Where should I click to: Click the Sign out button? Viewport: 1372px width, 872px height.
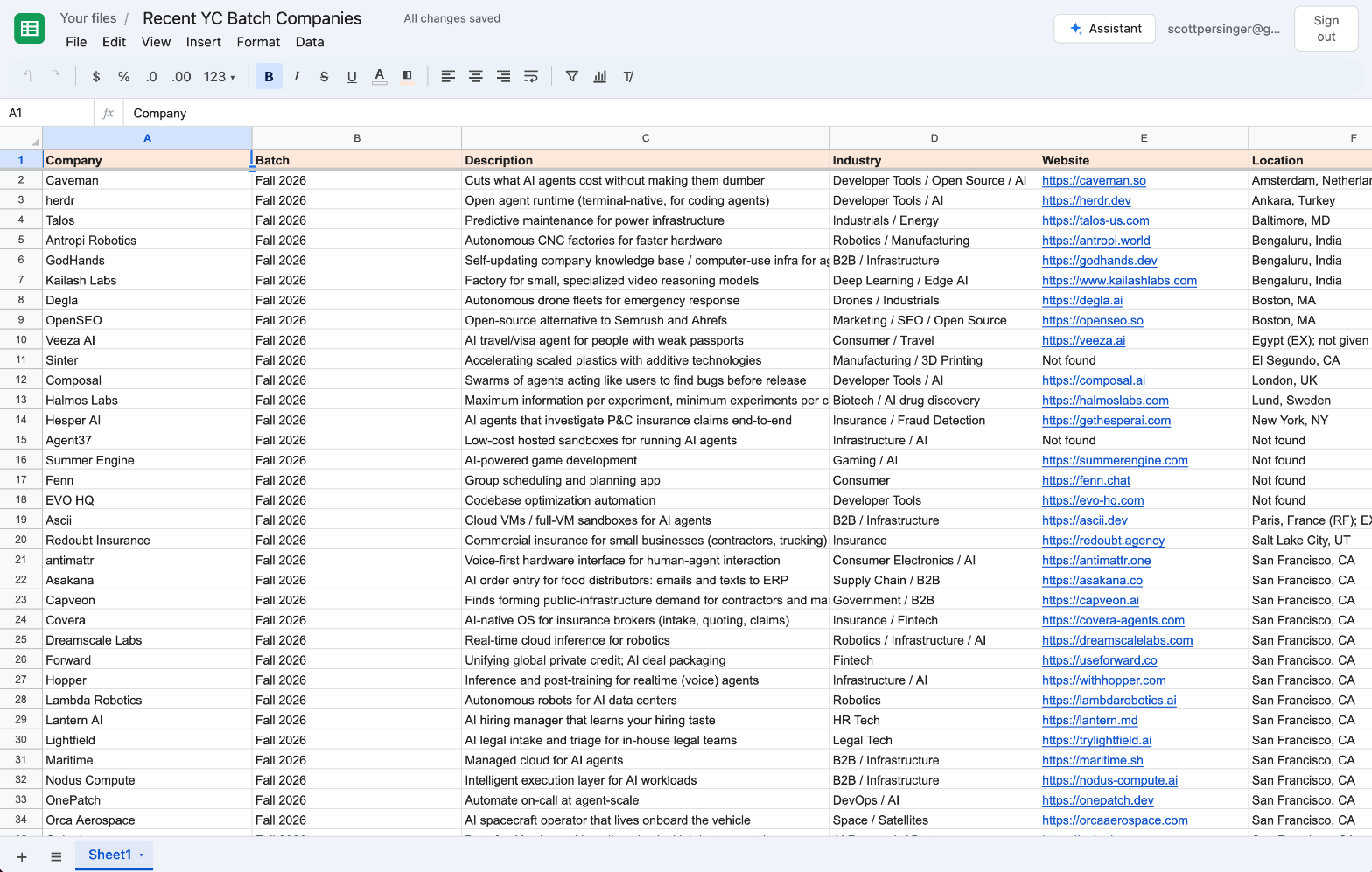1326,29
